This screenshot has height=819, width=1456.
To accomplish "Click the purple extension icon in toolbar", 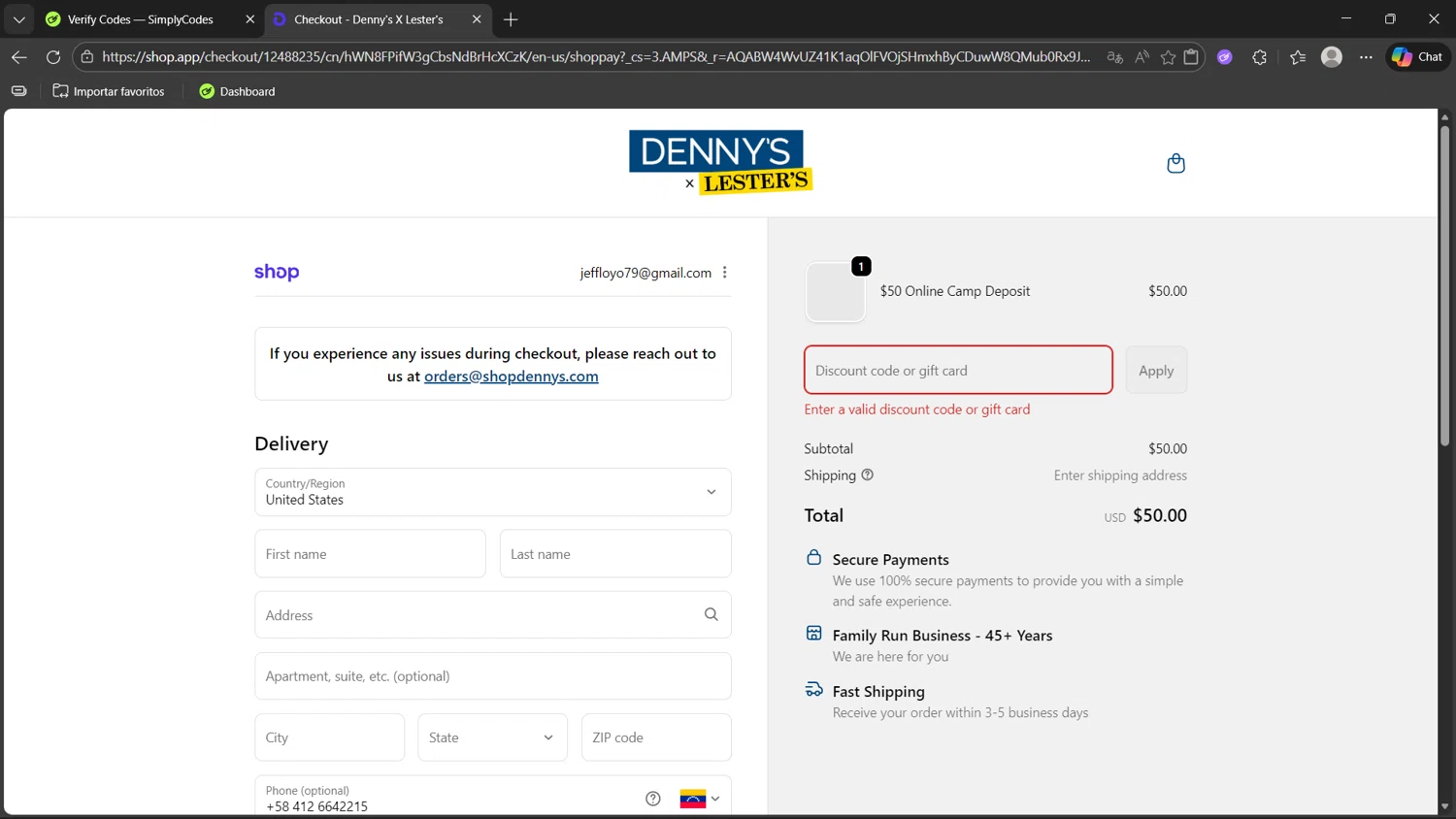I will pyautogui.click(x=1225, y=57).
